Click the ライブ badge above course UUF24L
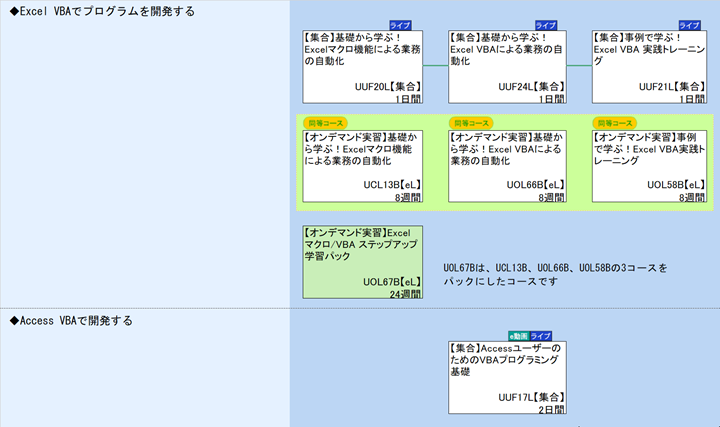This screenshot has height=427, width=720. click(546, 25)
